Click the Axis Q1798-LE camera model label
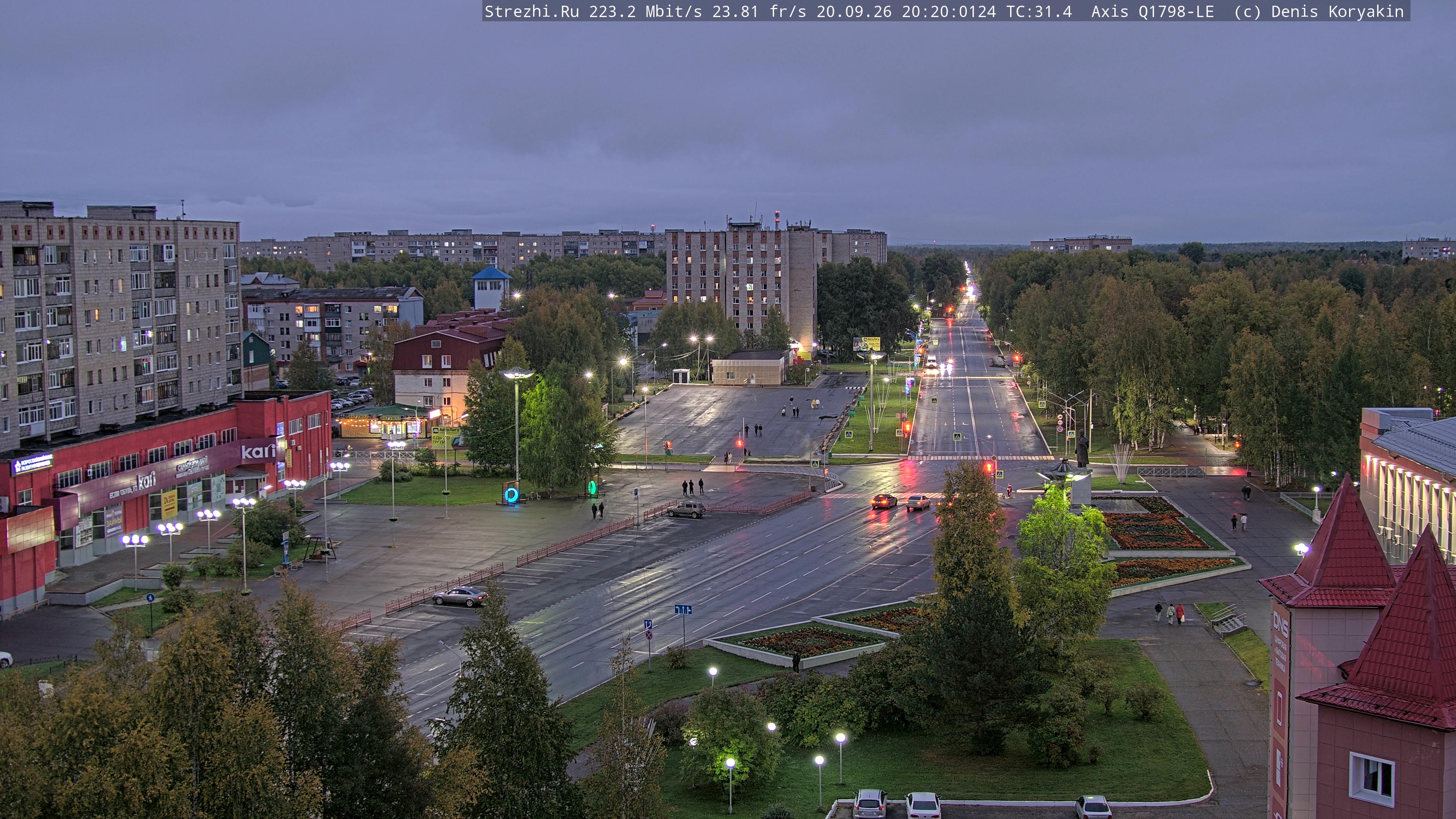Screen dimensions: 1456x819 pos(1153,11)
